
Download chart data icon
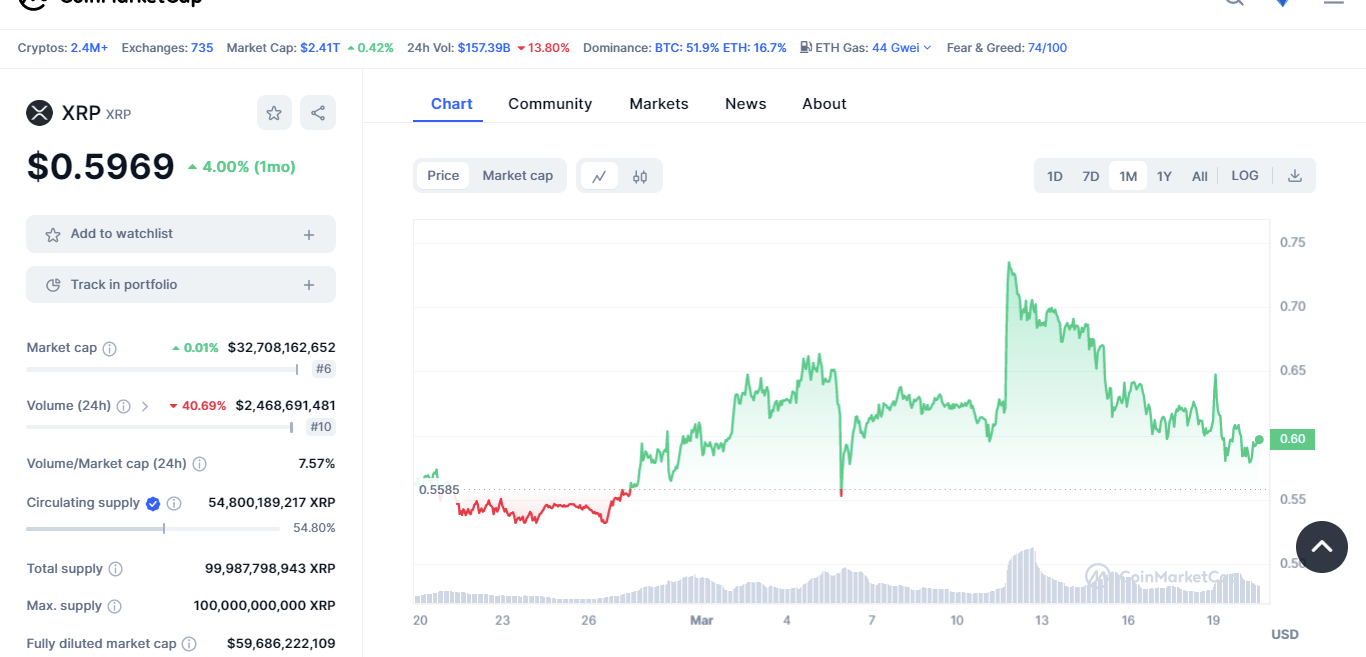(x=1295, y=176)
